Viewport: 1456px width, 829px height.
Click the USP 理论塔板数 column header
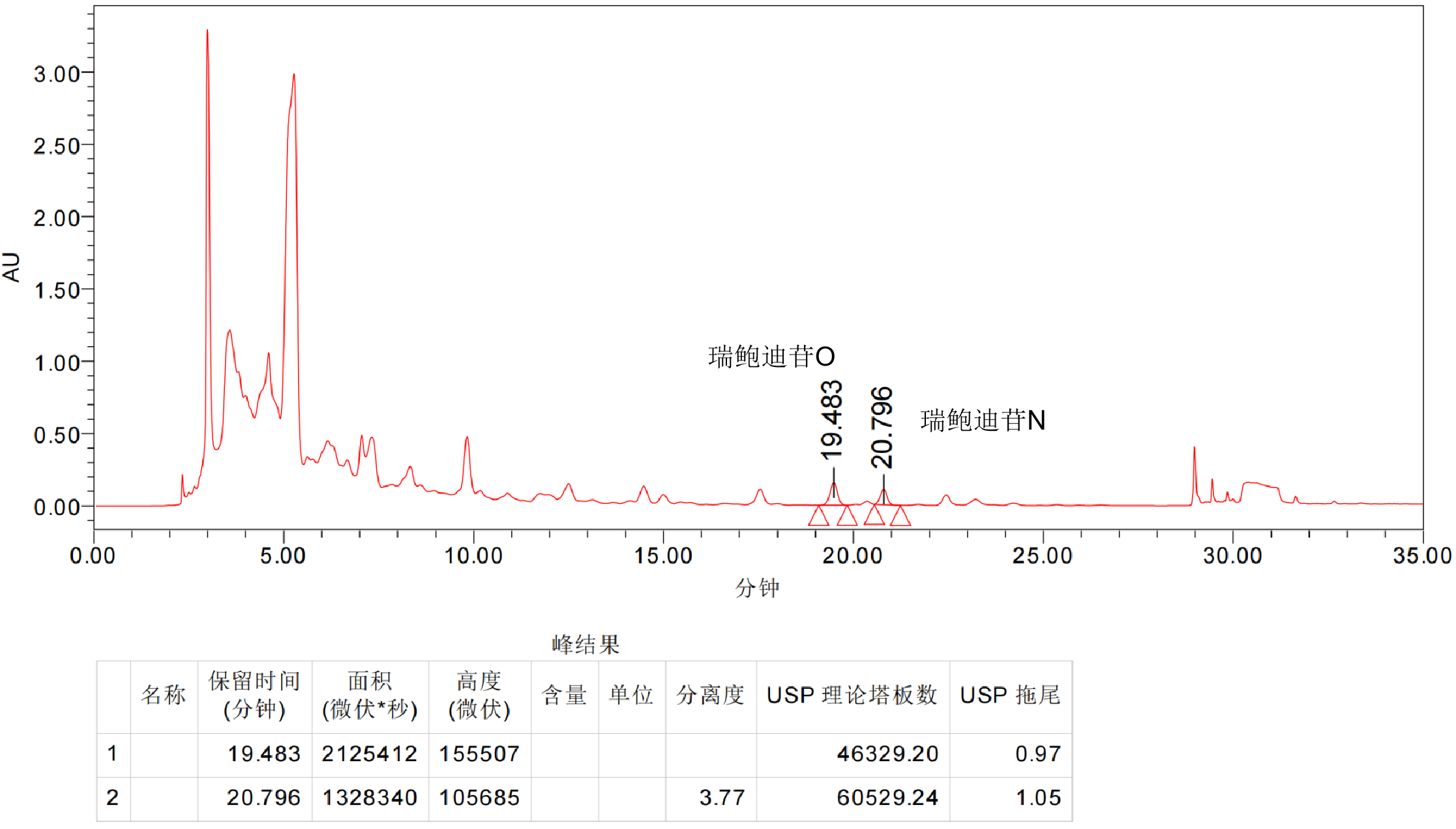point(852,695)
